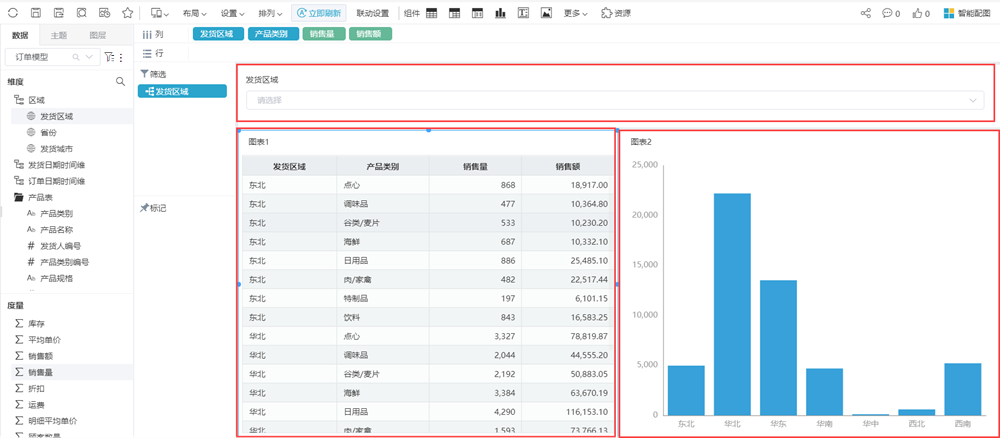Click the 华东 bar in 图表2
Screen dimensions: 1000x438
(x=778, y=347)
